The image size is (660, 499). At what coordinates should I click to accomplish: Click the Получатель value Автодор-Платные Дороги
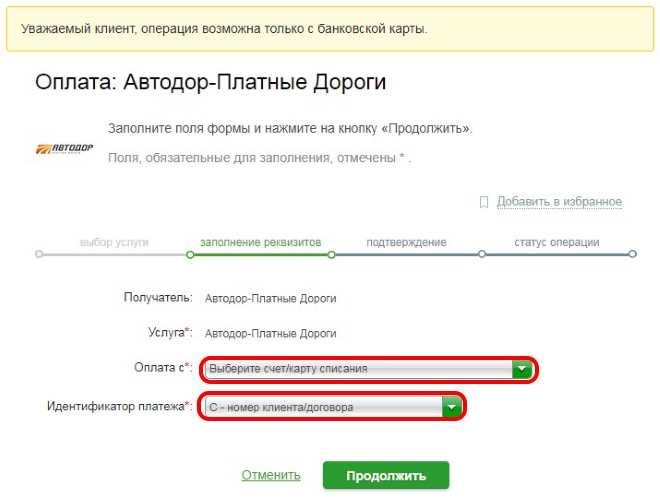(x=271, y=298)
